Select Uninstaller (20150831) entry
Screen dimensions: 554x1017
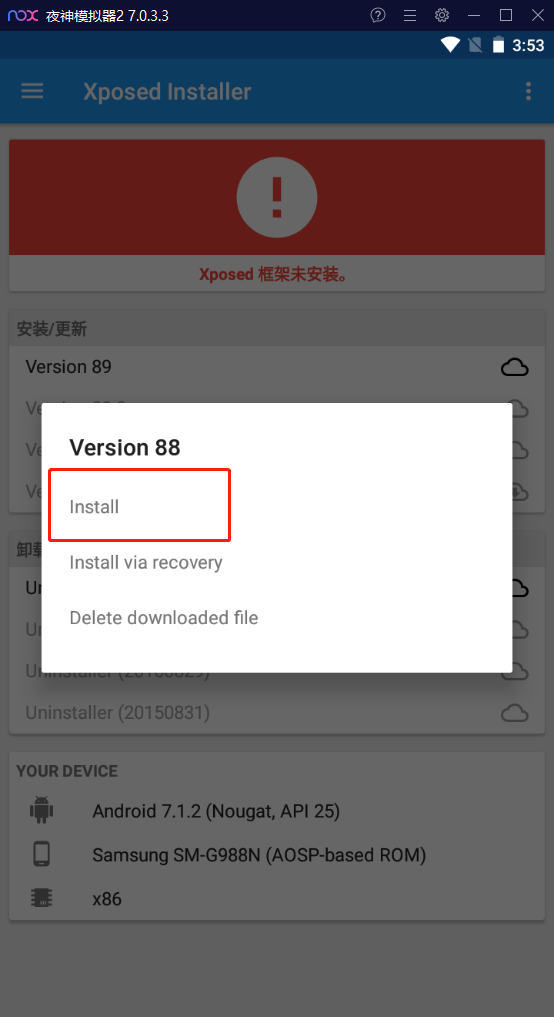(276, 713)
